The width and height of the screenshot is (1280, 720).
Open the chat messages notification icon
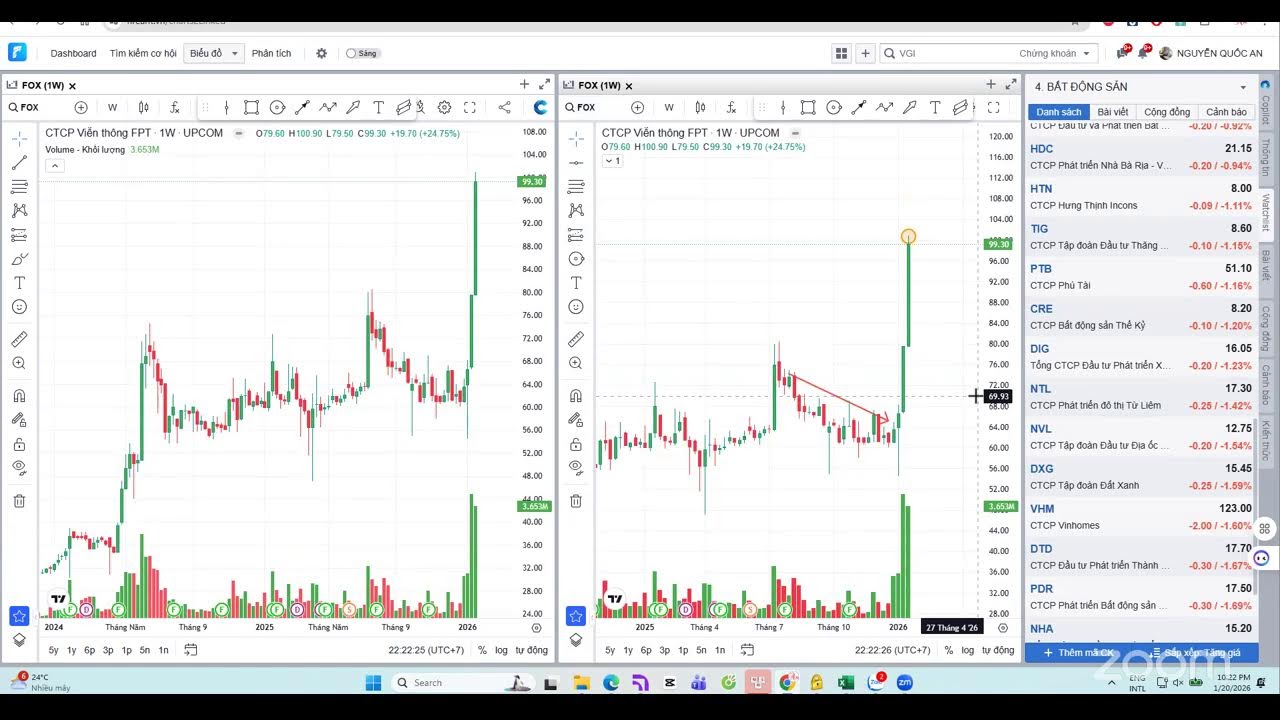pyautogui.click(x=1122, y=52)
